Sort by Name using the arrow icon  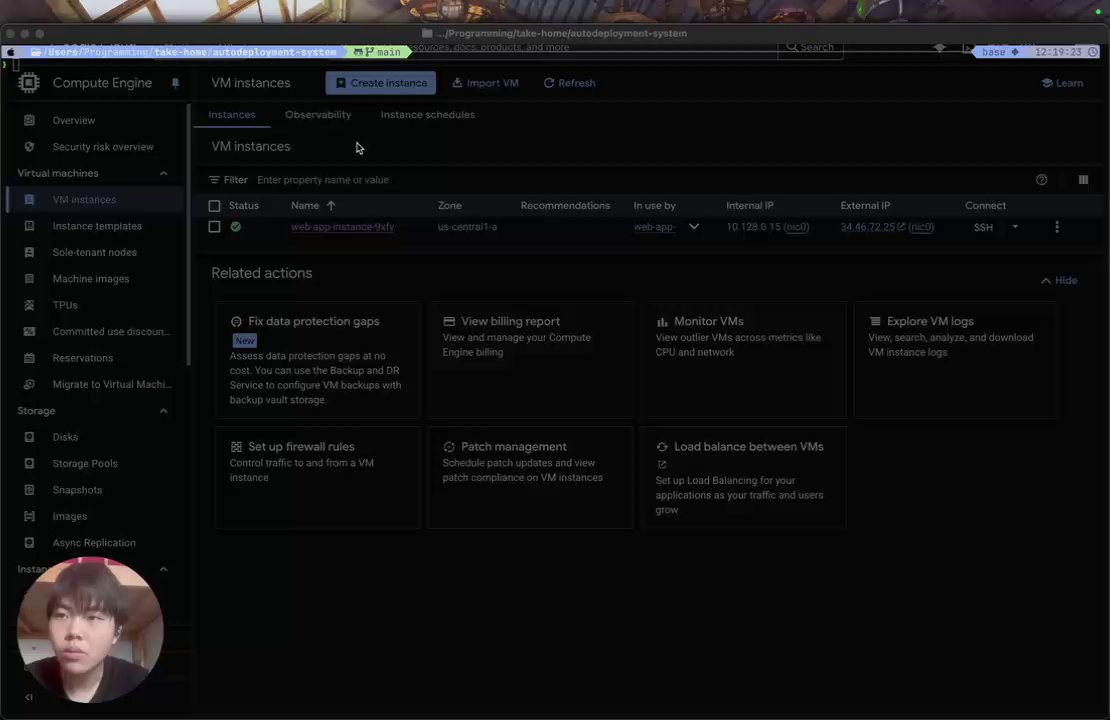pyautogui.click(x=331, y=206)
